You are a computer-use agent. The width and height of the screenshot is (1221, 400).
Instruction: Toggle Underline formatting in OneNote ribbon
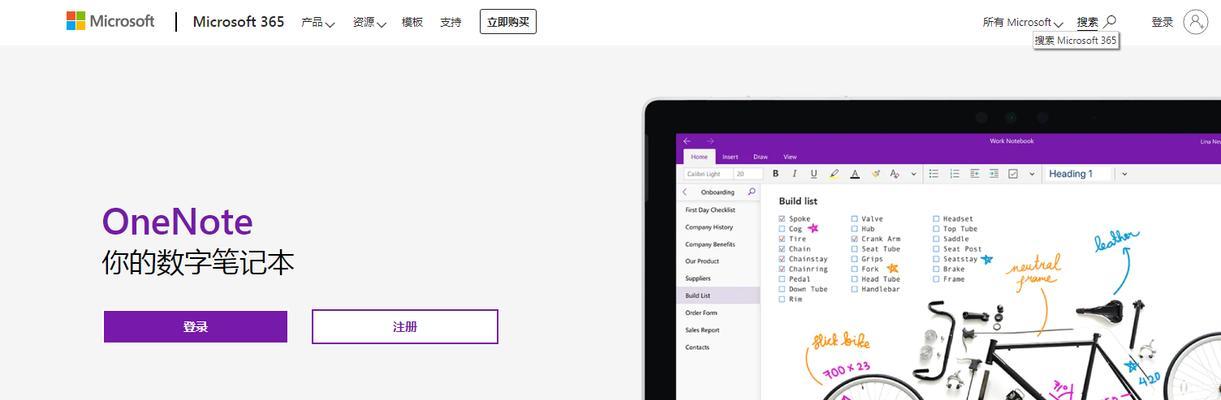(814, 174)
